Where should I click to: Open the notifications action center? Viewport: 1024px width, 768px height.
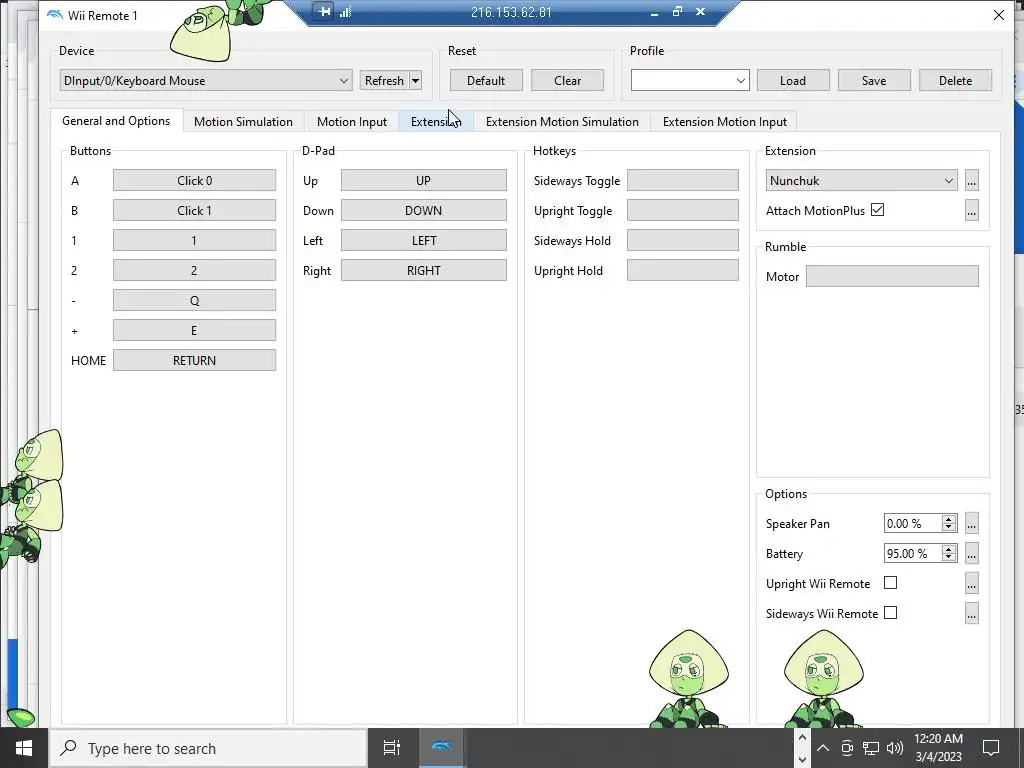pos(991,748)
